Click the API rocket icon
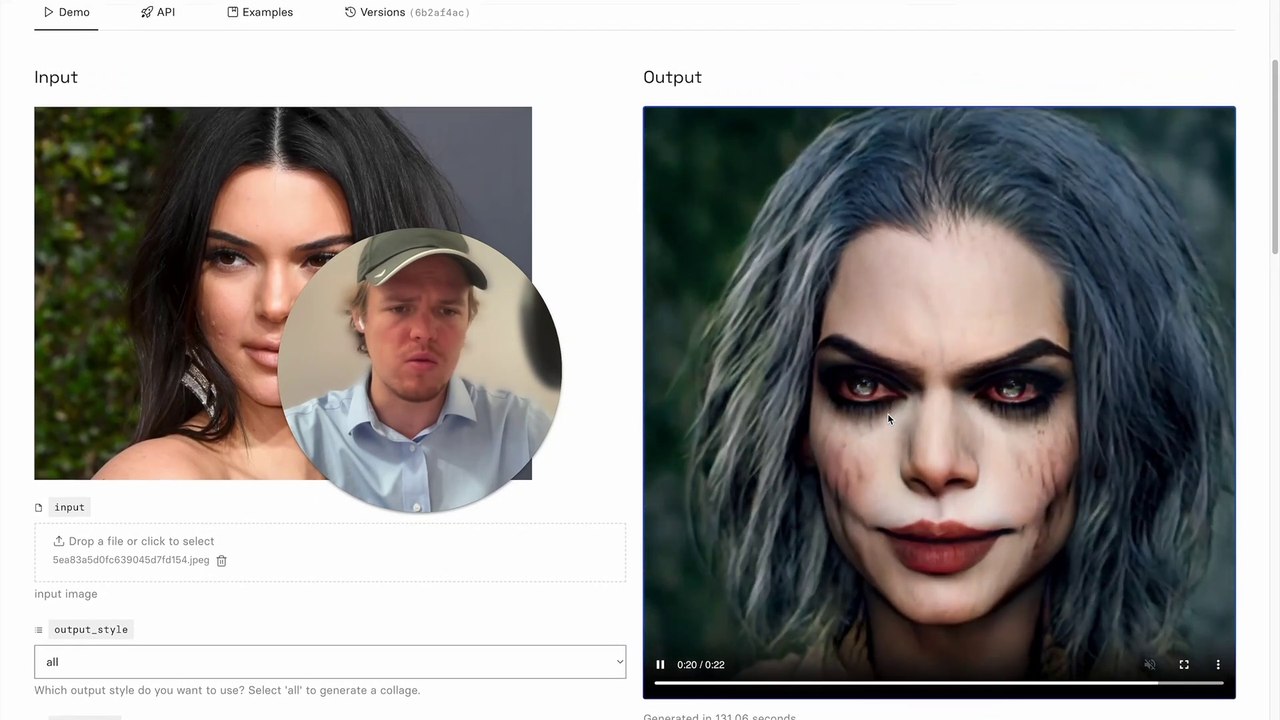Image resolution: width=1280 pixels, height=720 pixels. (147, 12)
